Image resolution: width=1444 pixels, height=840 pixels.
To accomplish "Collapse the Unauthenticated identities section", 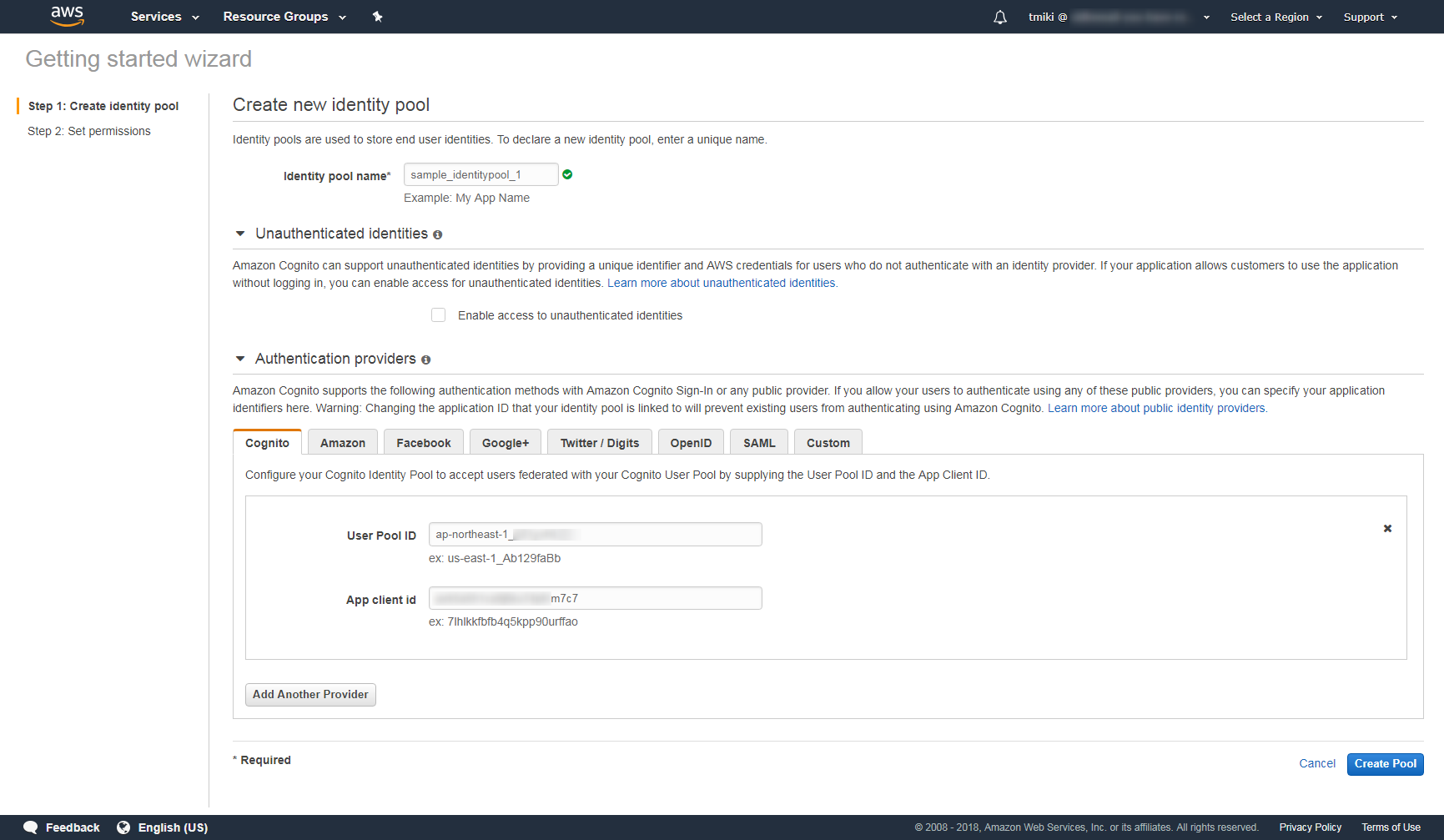I will (x=240, y=234).
